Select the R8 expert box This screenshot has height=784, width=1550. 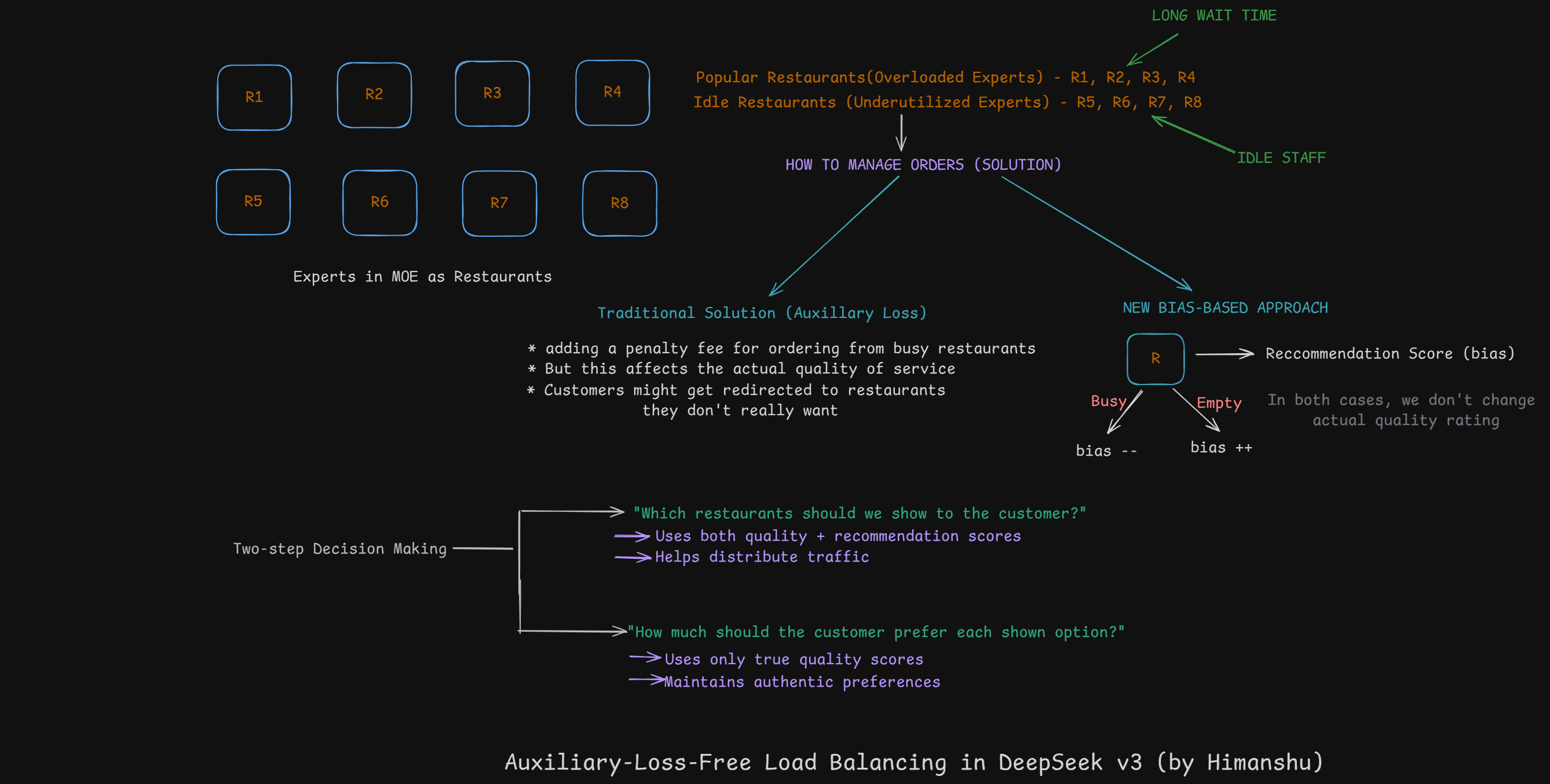tap(619, 203)
